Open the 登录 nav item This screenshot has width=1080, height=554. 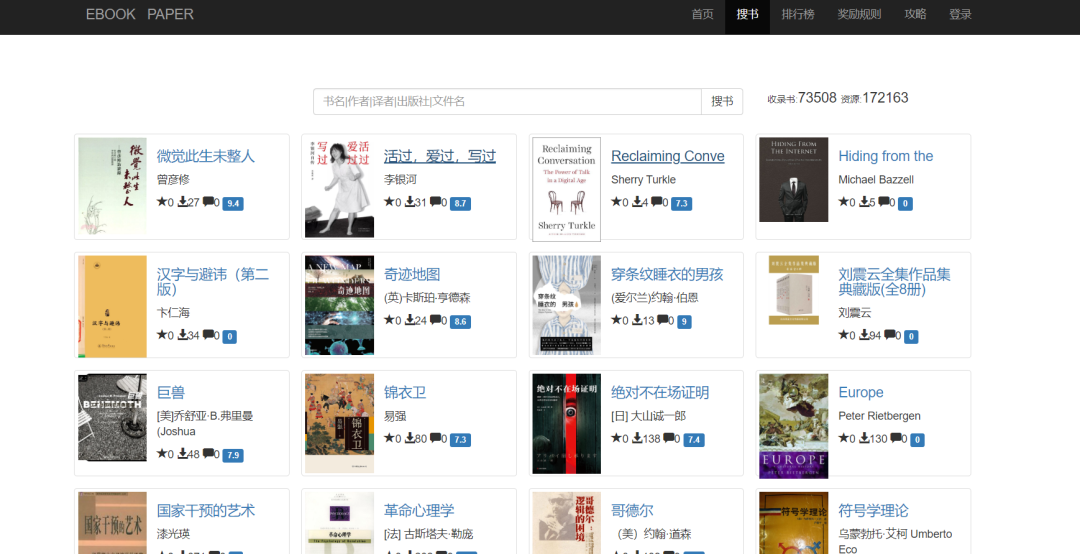click(960, 14)
